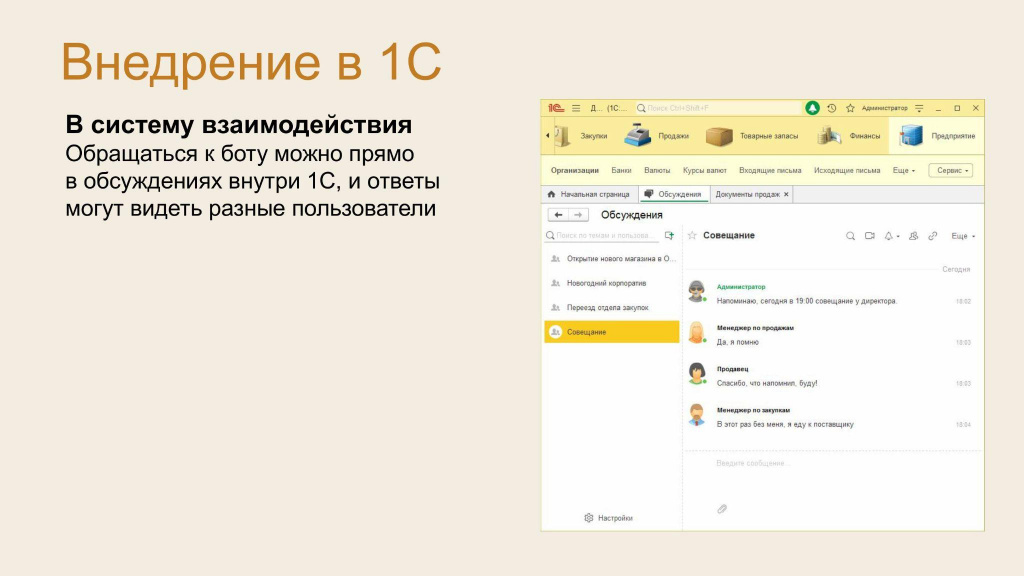Click the Администратор avatar
The image size is (1024, 576).
697,291
